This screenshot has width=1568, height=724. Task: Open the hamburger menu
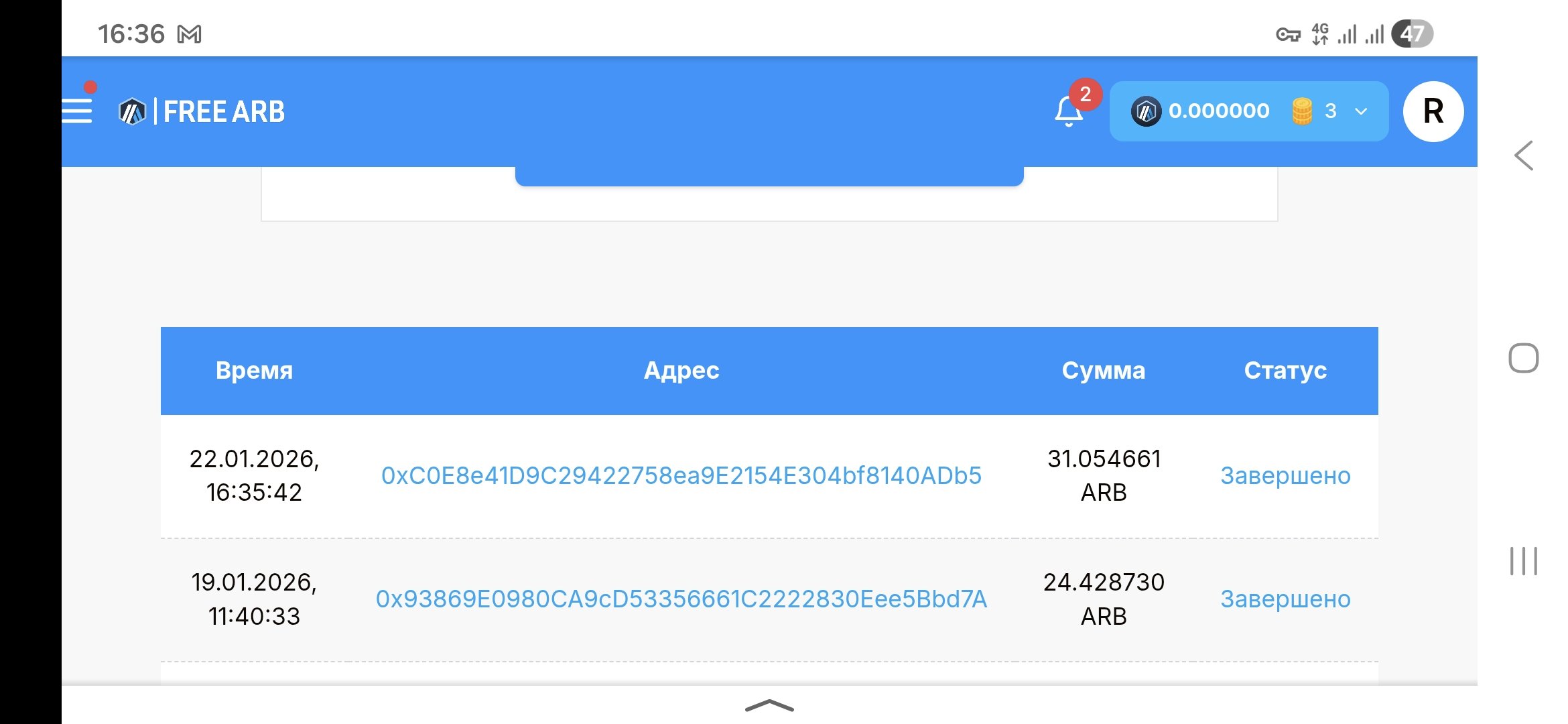click(x=77, y=111)
